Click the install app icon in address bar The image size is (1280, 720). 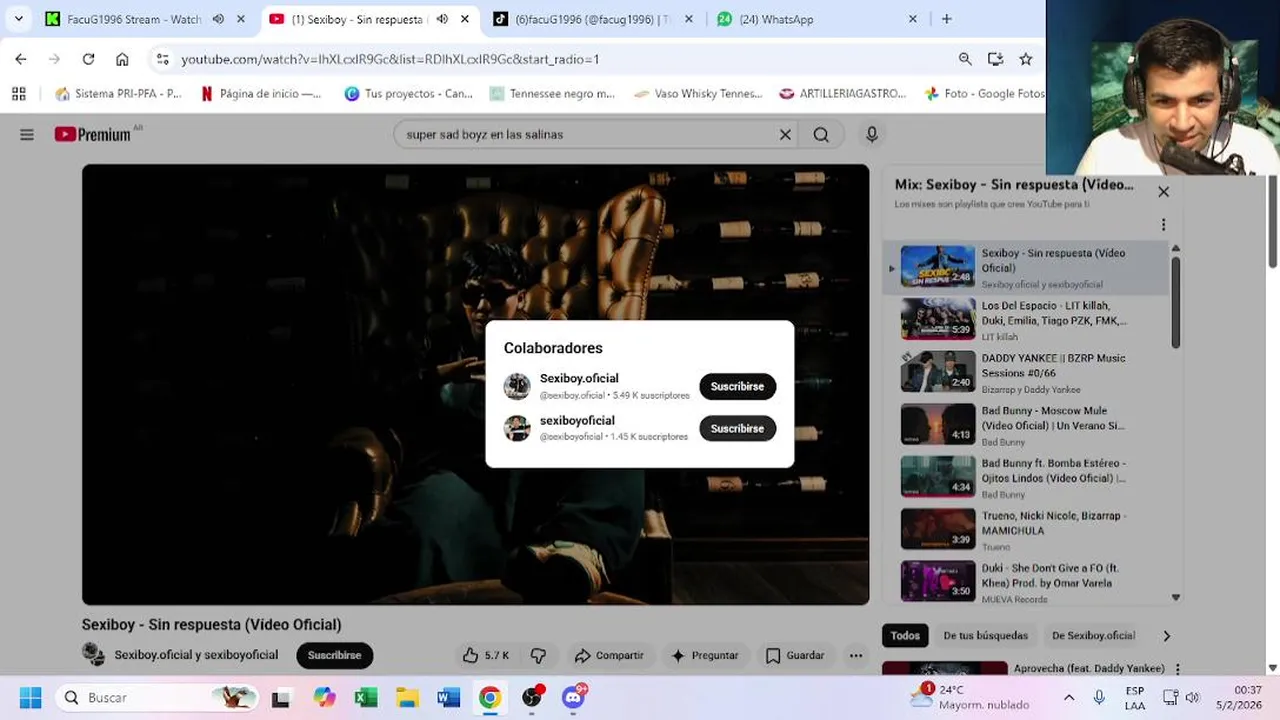coord(995,59)
